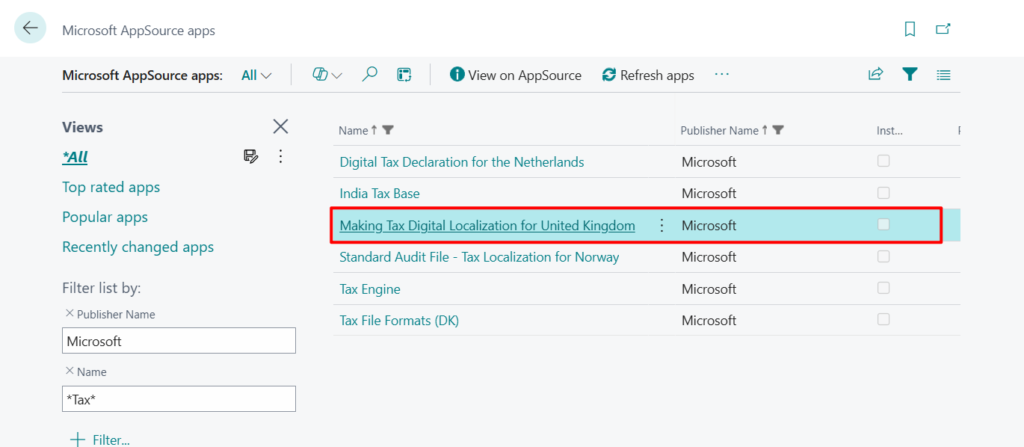The width and height of the screenshot is (1024, 447).
Task: Switch layout using list view icon
Action: [x=943, y=74]
